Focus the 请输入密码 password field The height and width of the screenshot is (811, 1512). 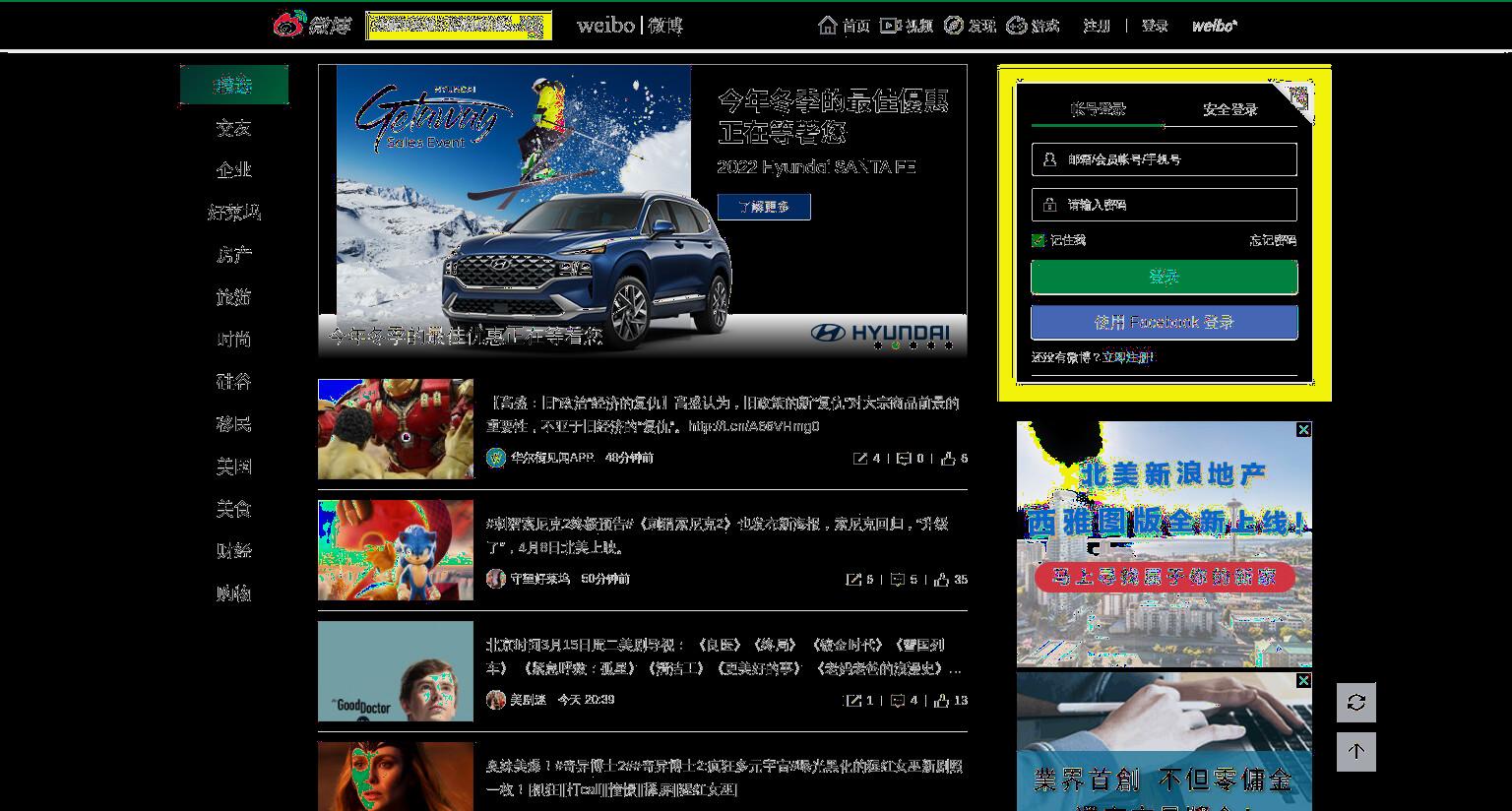(x=1165, y=205)
